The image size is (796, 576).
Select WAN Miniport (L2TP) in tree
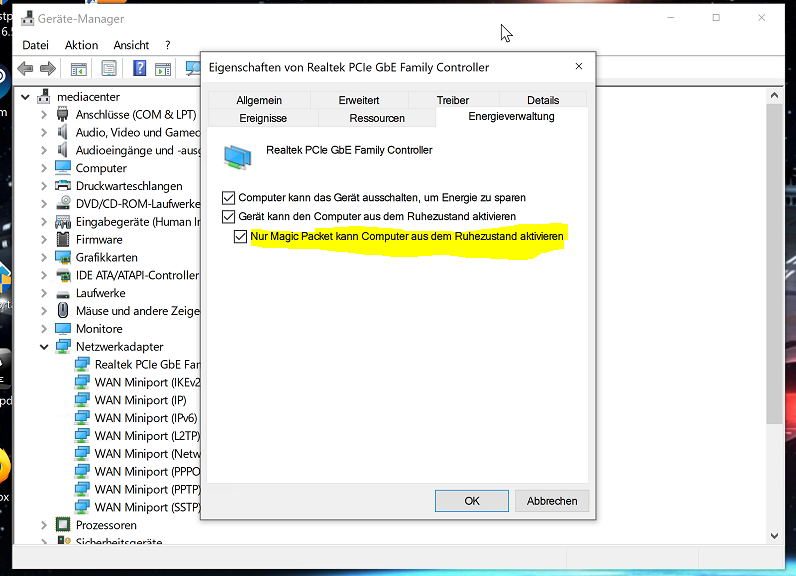pyautogui.click(x=147, y=436)
